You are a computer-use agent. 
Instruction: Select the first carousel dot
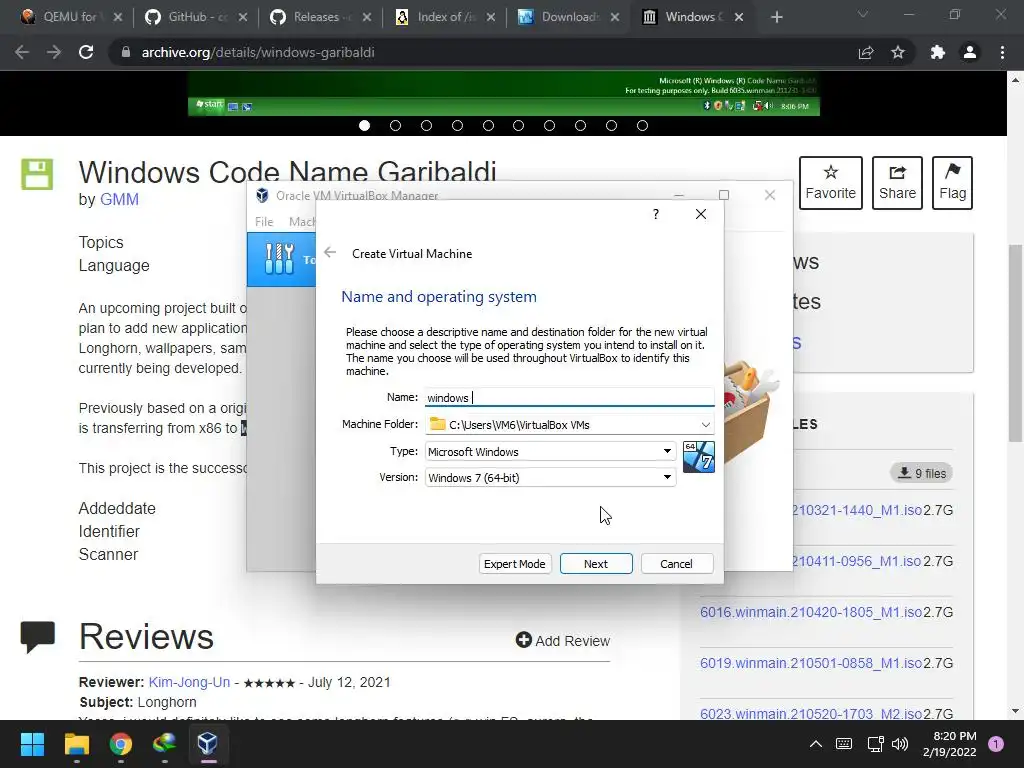pos(364,125)
